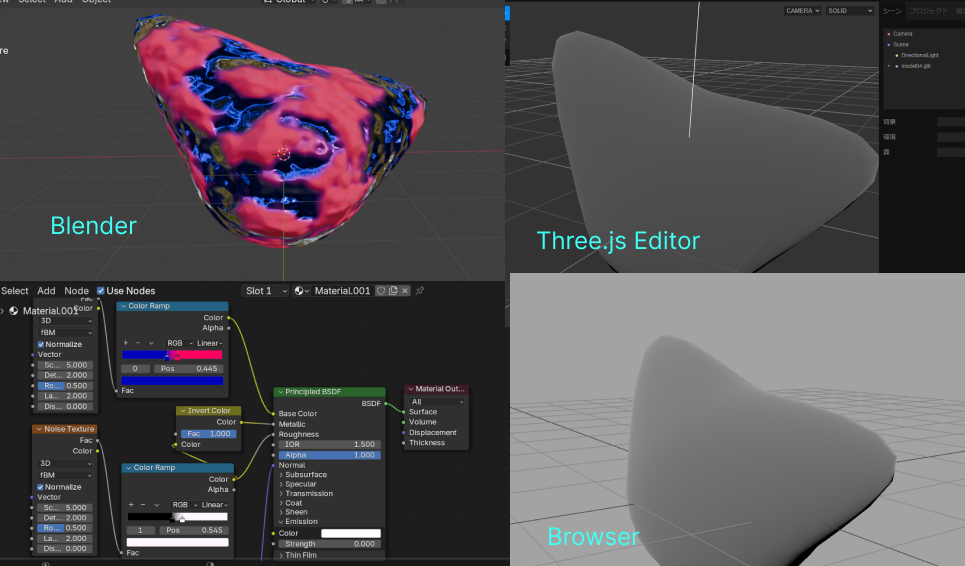This screenshot has width=965, height=566.
Task: Click the Alpha value field in Principled BSDF
Action: click(x=330, y=455)
